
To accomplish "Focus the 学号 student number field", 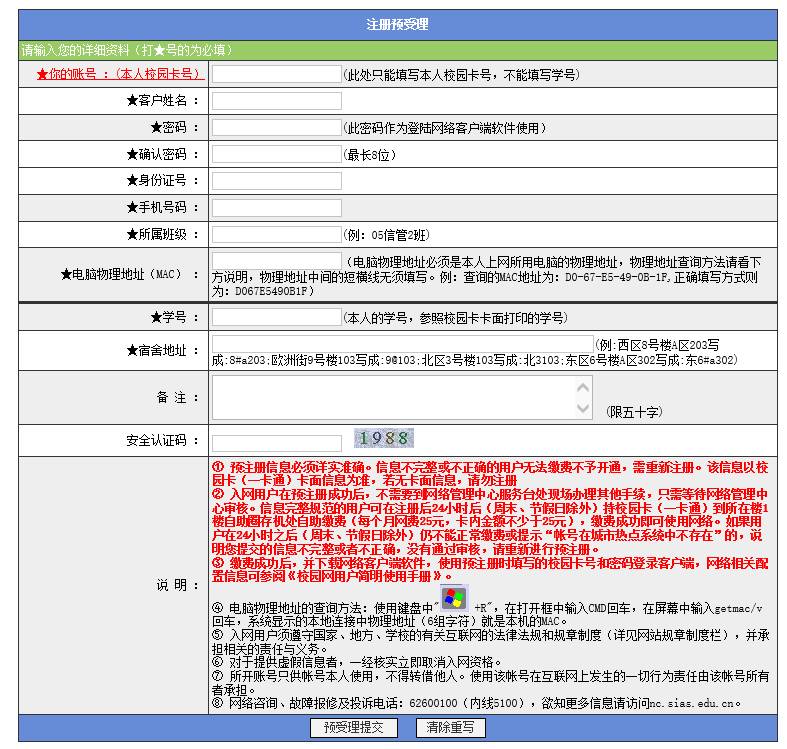I will coord(276,317).
